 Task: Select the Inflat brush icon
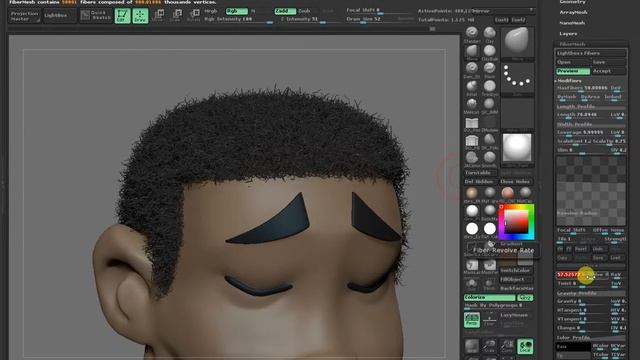[472, 88]
